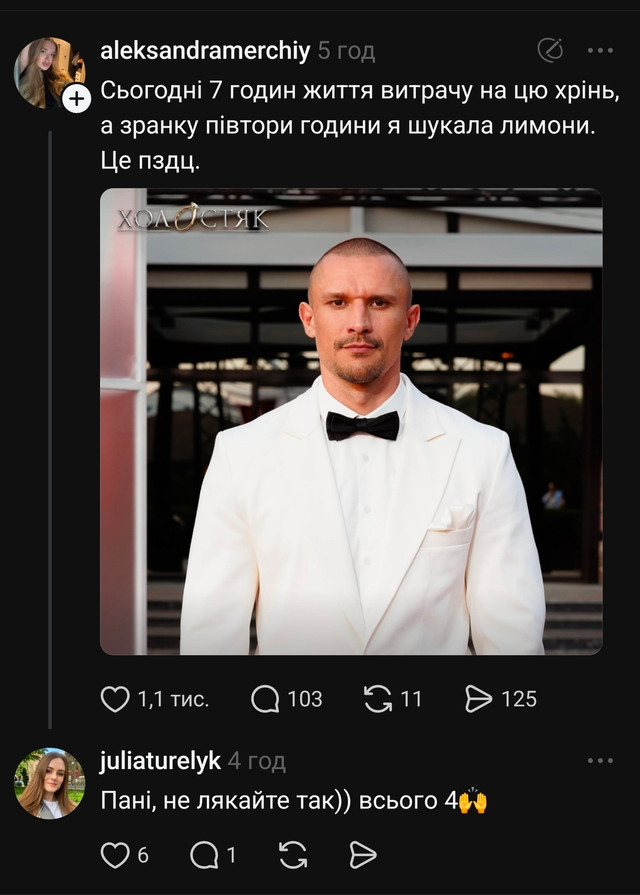Repost juliaturelyk's reply
Viewport: 640px width, 895px height.
pos(292,854)
